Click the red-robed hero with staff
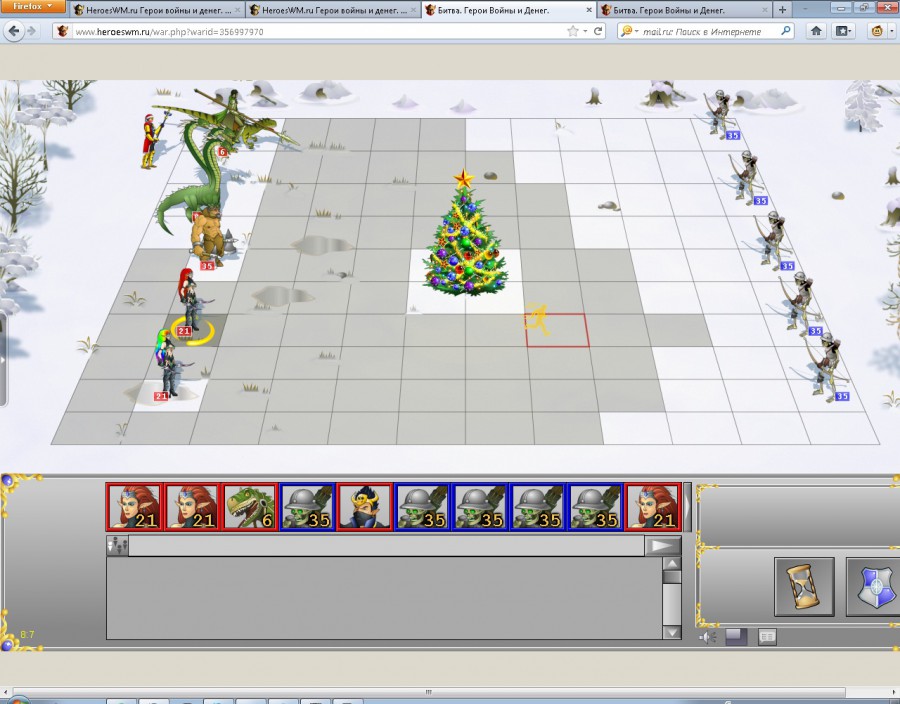 [152, 139]
